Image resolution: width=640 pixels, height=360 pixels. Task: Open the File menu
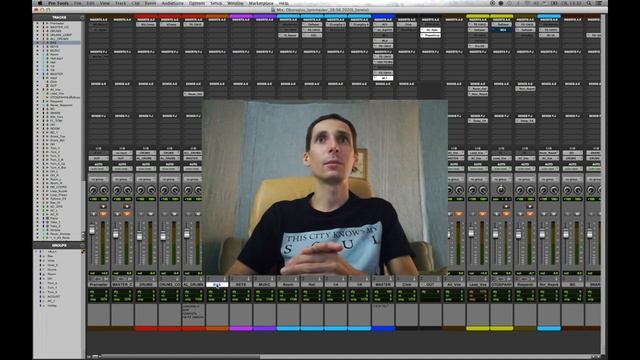pos(77,3)
